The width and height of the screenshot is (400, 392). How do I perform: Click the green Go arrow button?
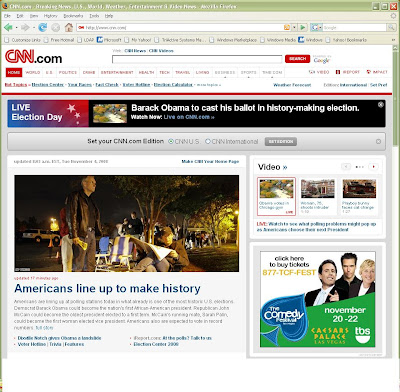[x=303, y=27]
